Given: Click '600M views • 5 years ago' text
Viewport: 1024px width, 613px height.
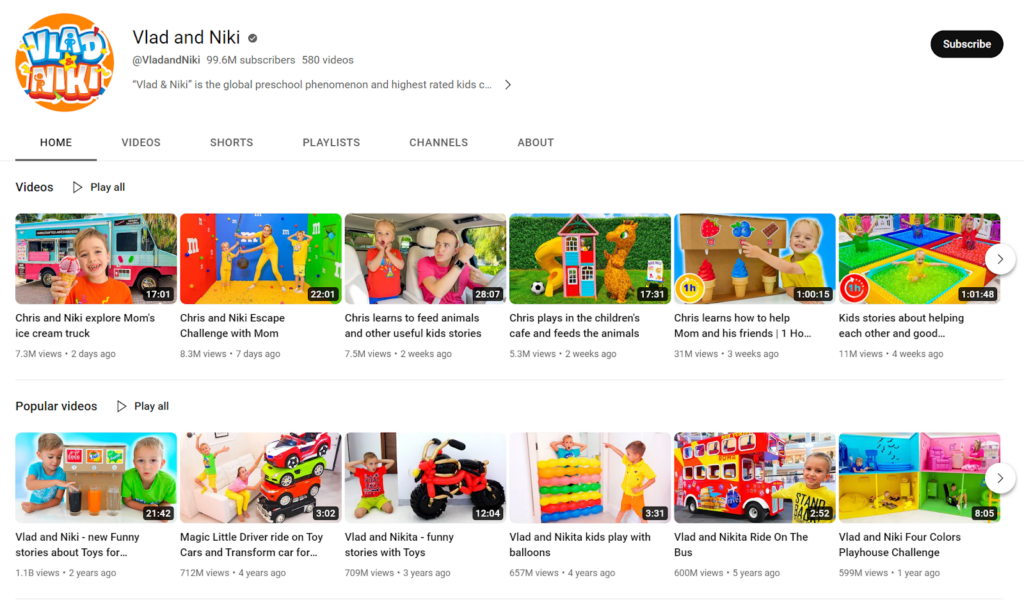Looking at the screenshot, I should (x=727, y=573).
